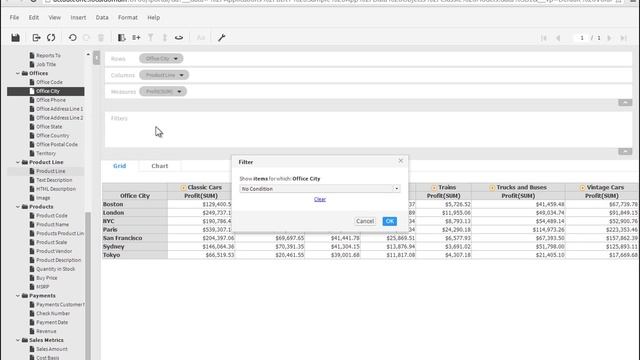Collapse the Filters panel with its arrow button
This screenshot has width=640, height=360.
click(x=625, y=151)
